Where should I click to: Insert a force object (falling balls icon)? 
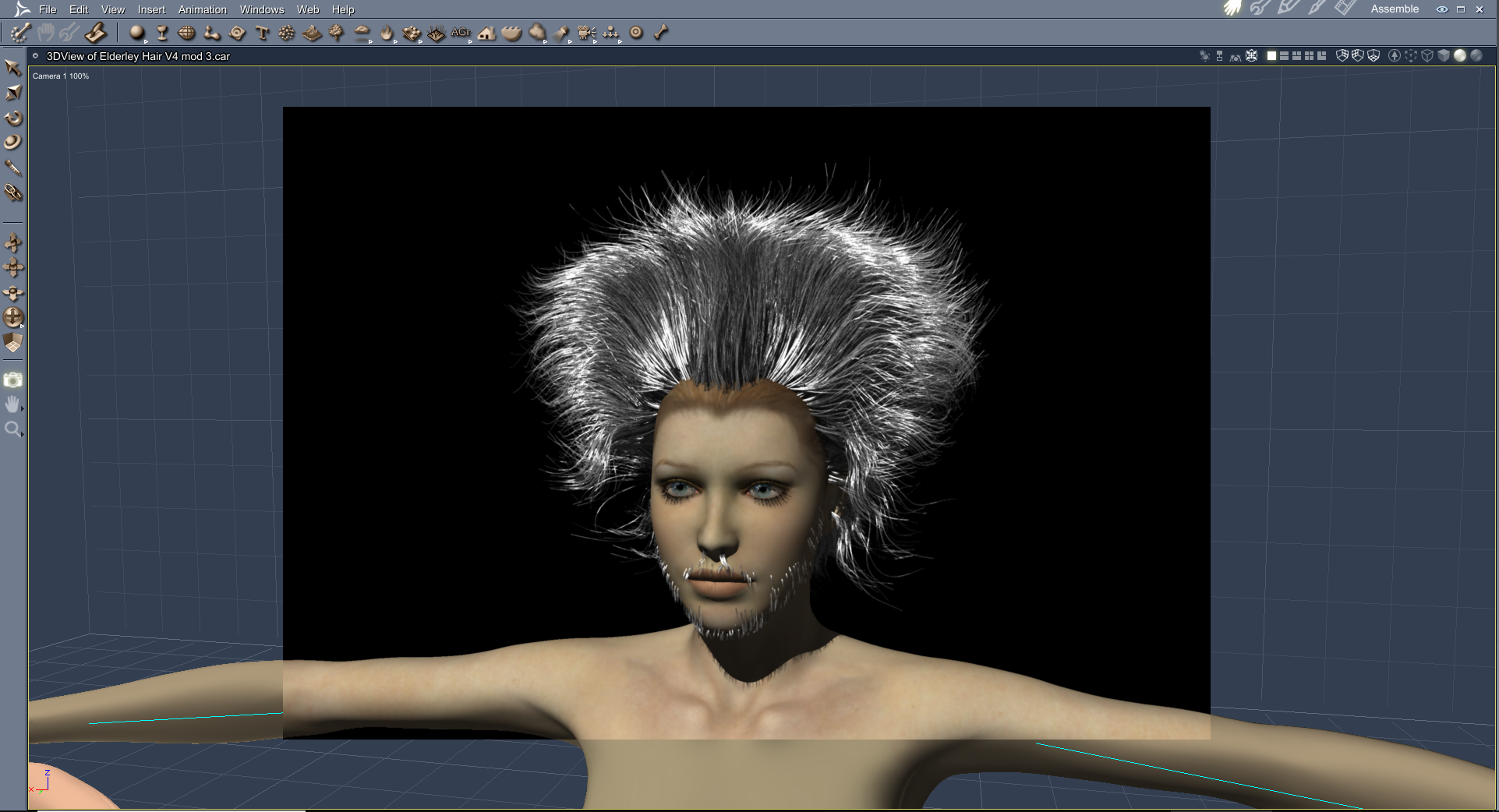click(x=611, y=33)
